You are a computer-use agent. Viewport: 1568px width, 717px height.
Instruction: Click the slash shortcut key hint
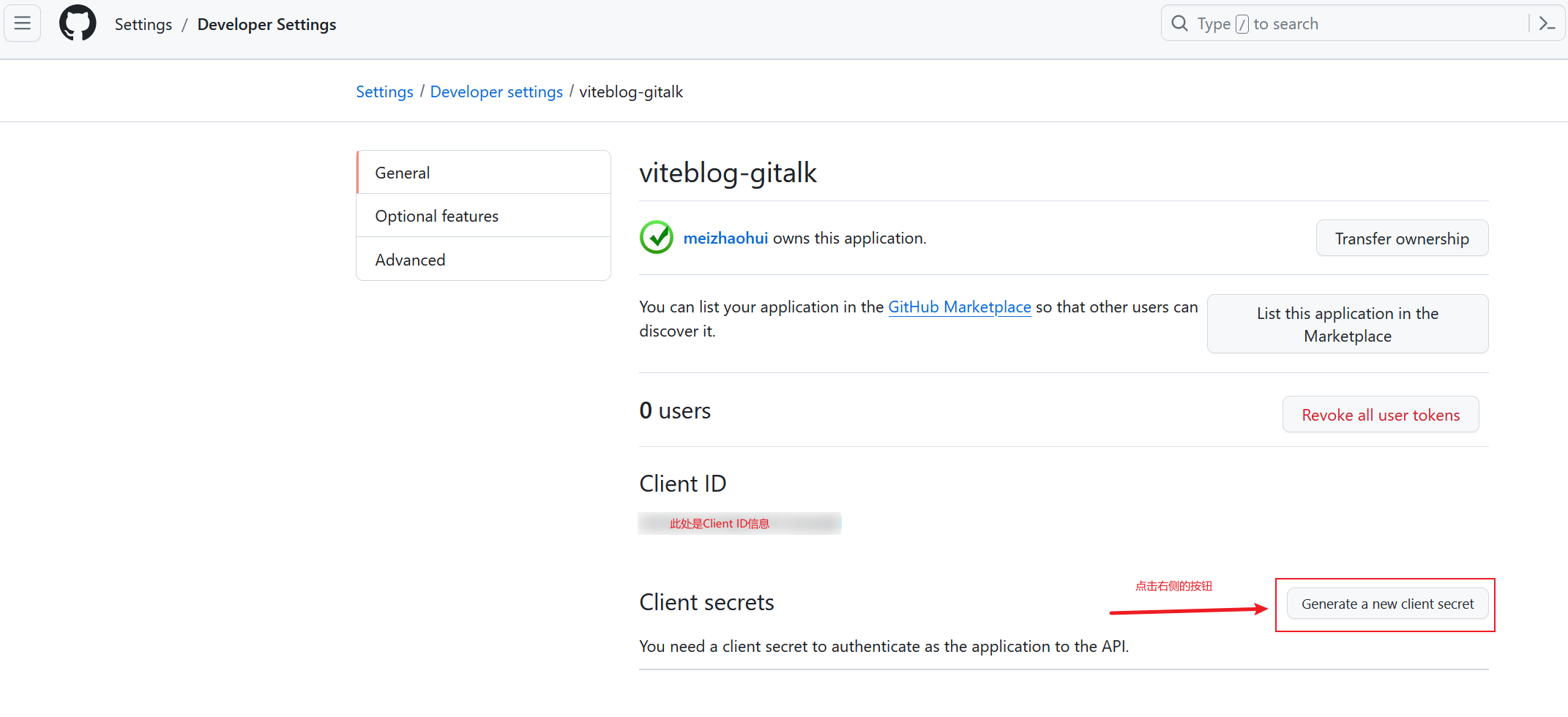point(1242,24)
